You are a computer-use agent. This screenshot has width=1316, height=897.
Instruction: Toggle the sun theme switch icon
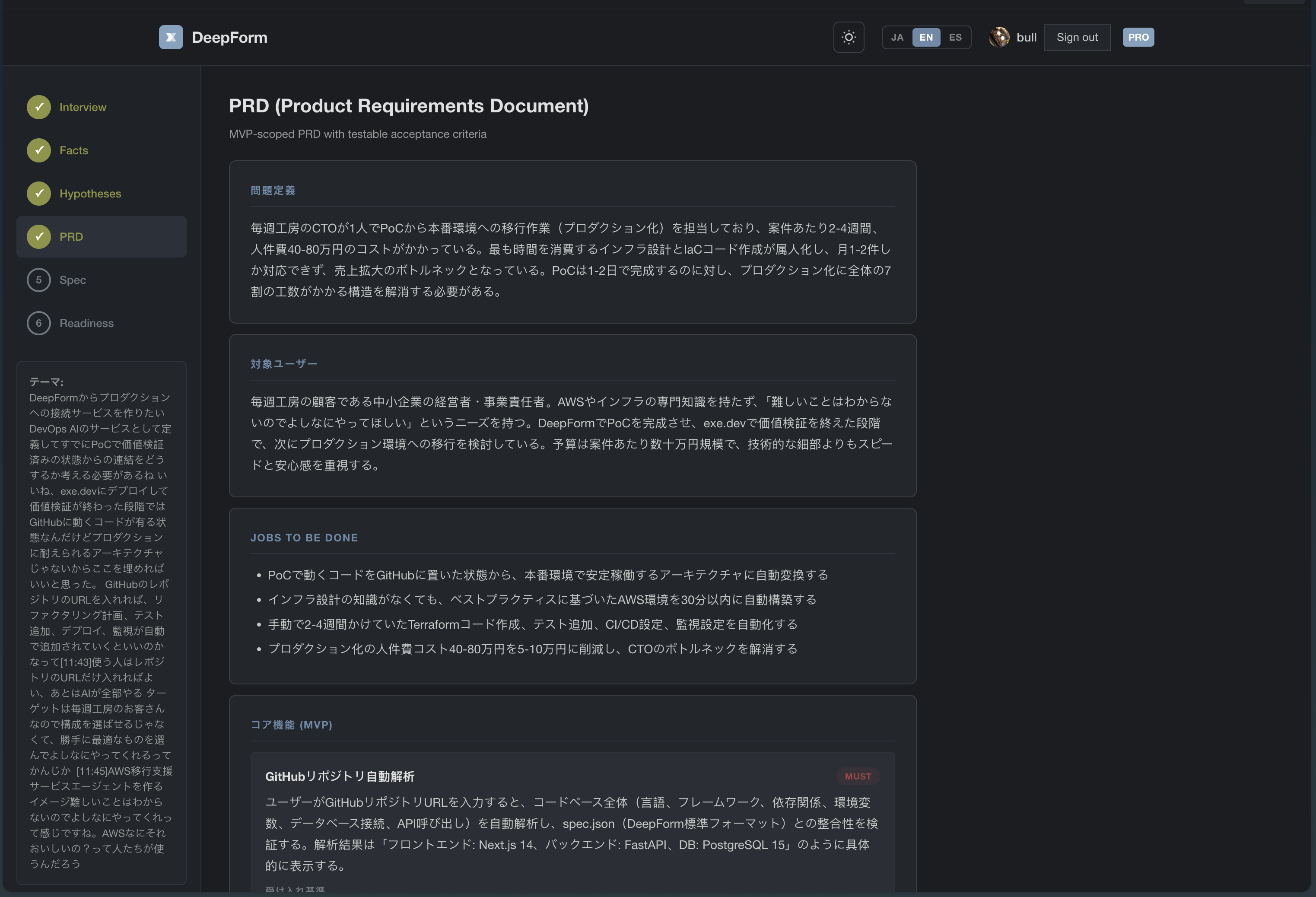(848, 37)
